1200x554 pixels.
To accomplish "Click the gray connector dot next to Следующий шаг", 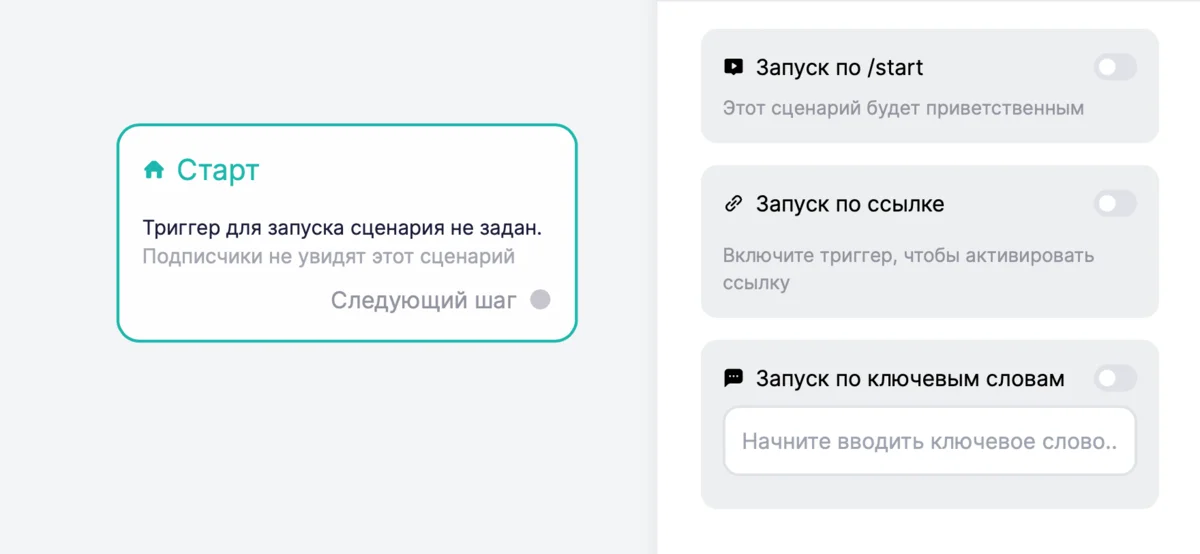I will coord(540,300).
